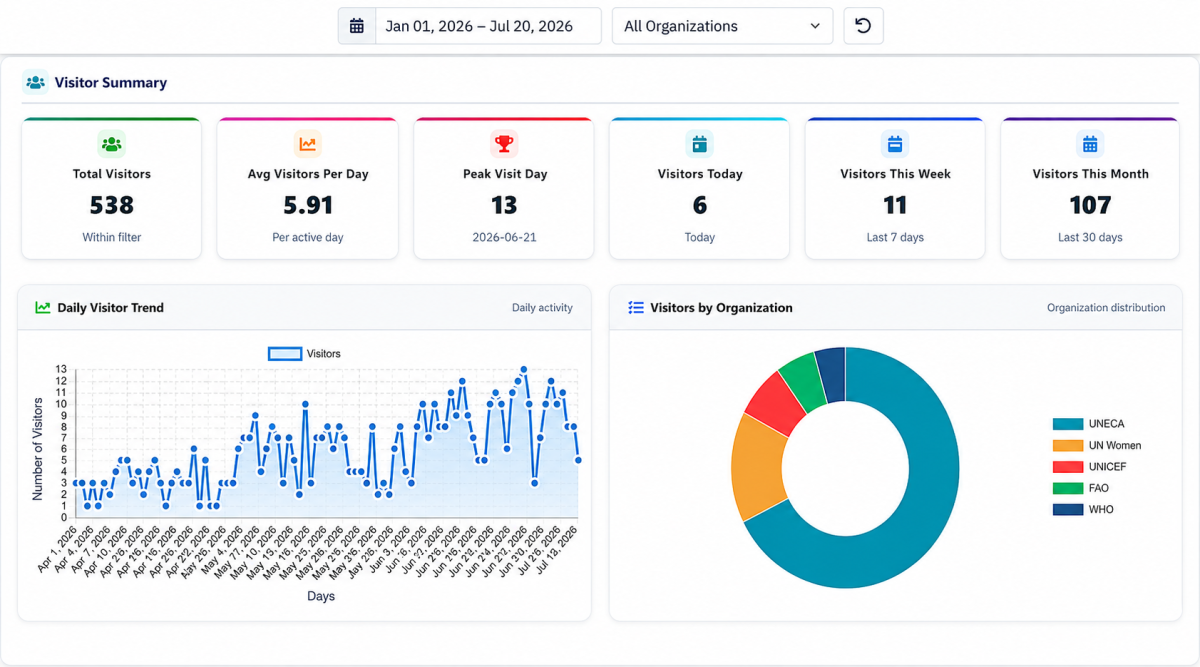
Task: Click the orange Avg Visitors chart icon
Action: click(x=308, y=144)
